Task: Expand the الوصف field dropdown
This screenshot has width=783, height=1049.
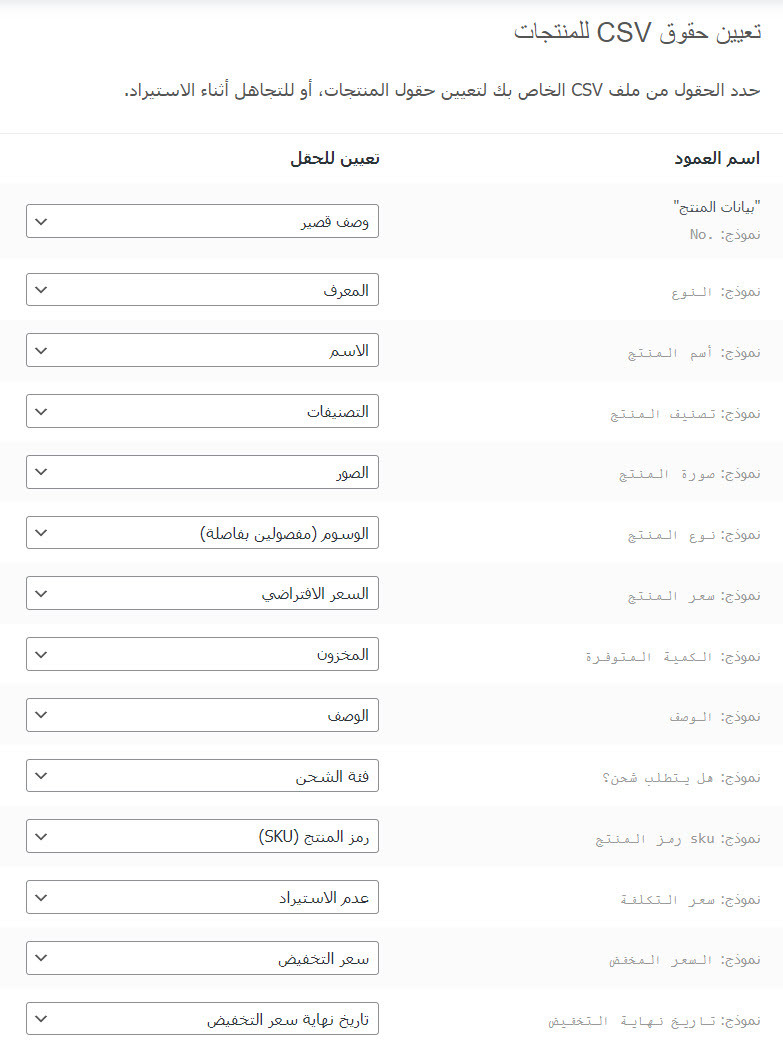Action: [x=202, y=715]
